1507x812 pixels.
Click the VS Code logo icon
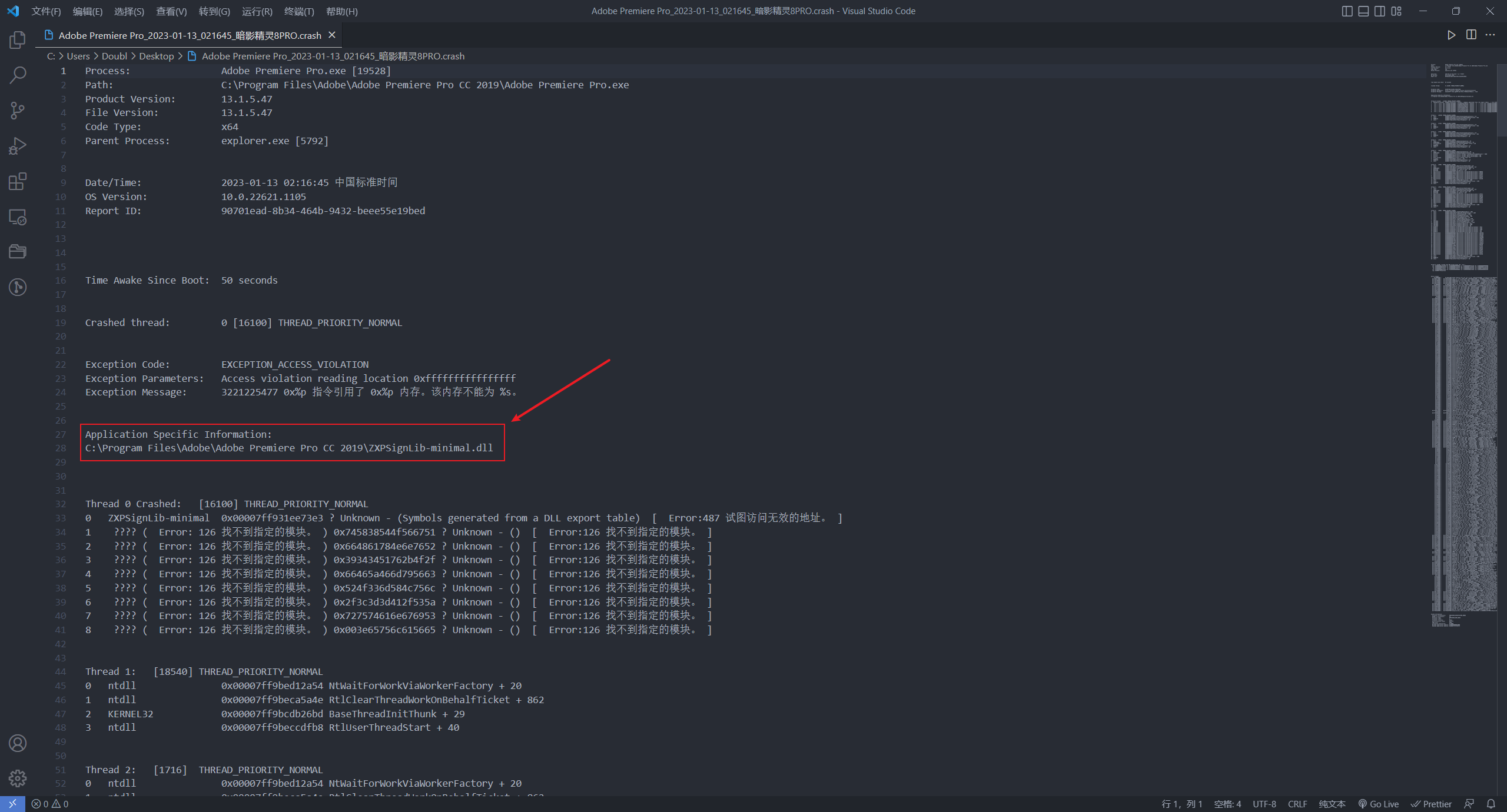point(13,11)
